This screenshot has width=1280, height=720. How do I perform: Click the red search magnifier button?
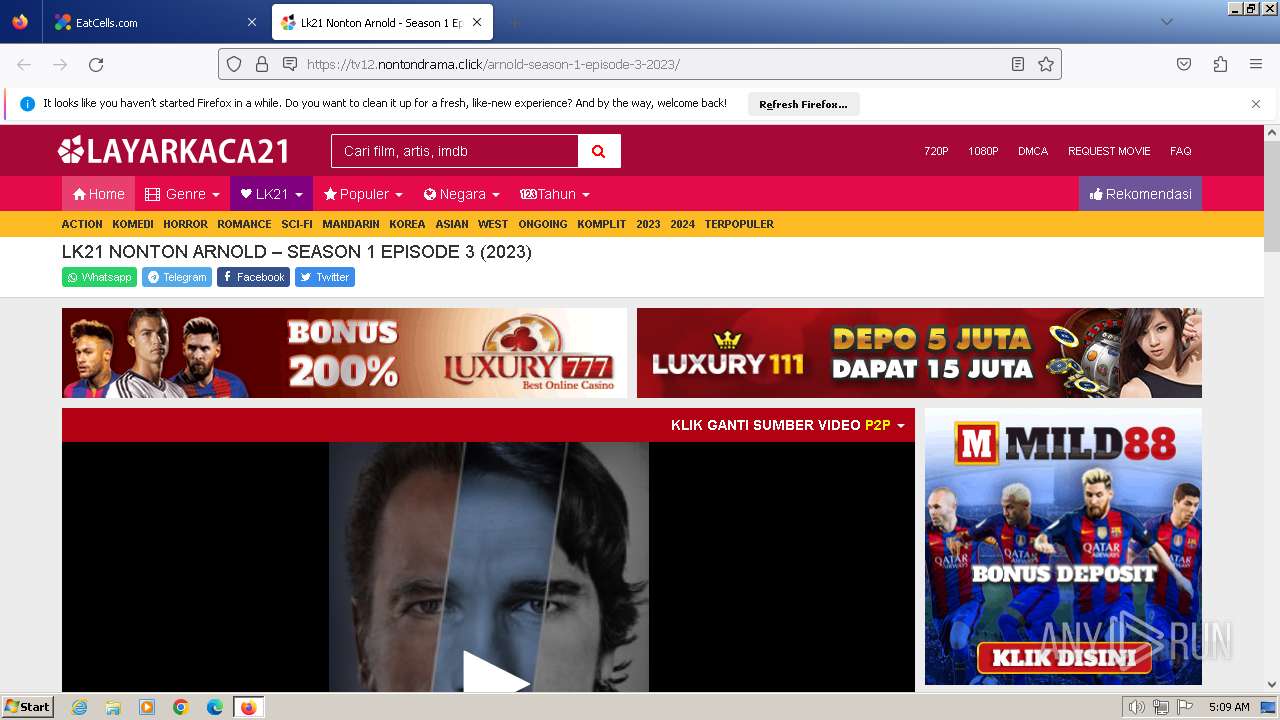click(x=599, y=151)
